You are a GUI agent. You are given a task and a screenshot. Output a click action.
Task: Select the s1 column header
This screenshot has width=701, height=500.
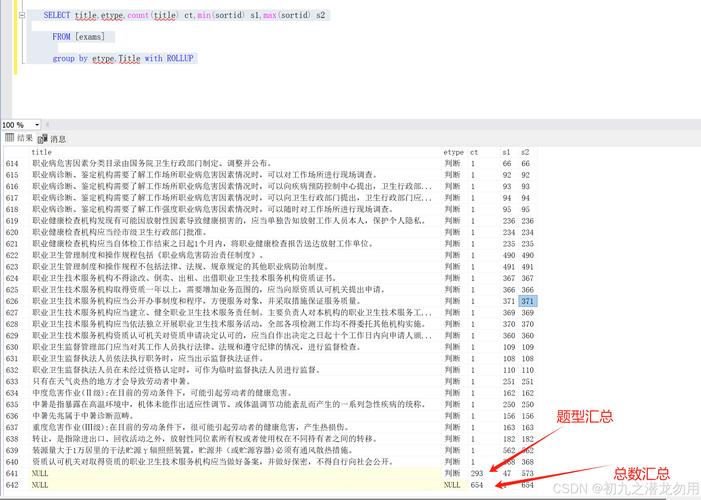[x=506, y=152]
